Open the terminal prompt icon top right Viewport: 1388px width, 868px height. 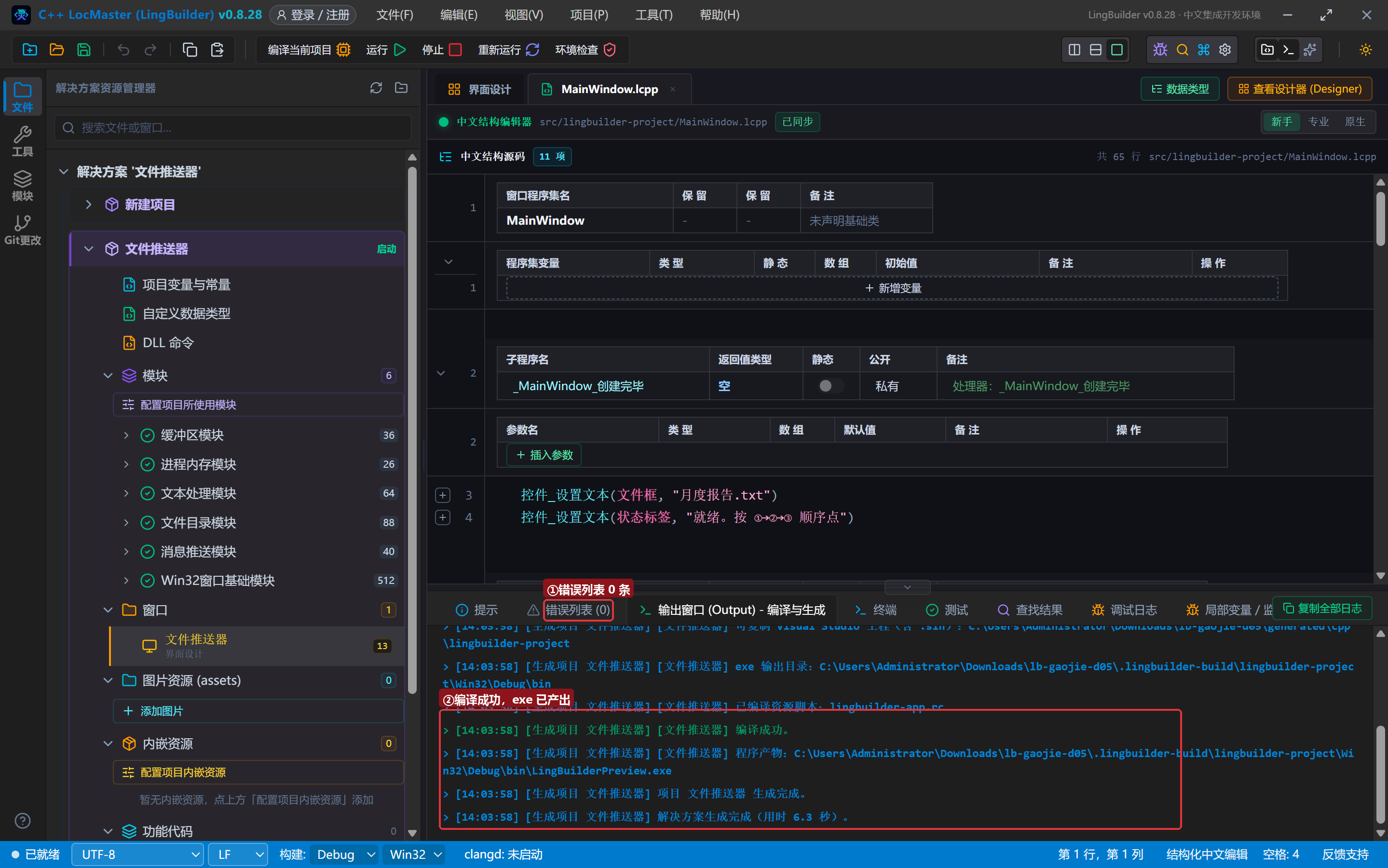point(1288,50)
